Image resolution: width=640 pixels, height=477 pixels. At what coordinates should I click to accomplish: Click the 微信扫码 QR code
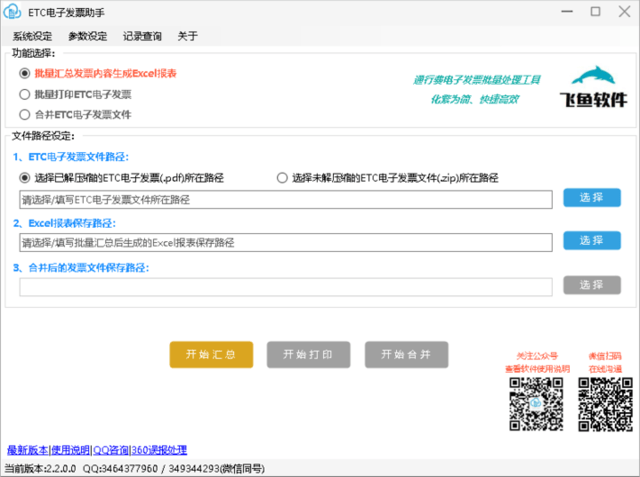click(x=605, y=404)
